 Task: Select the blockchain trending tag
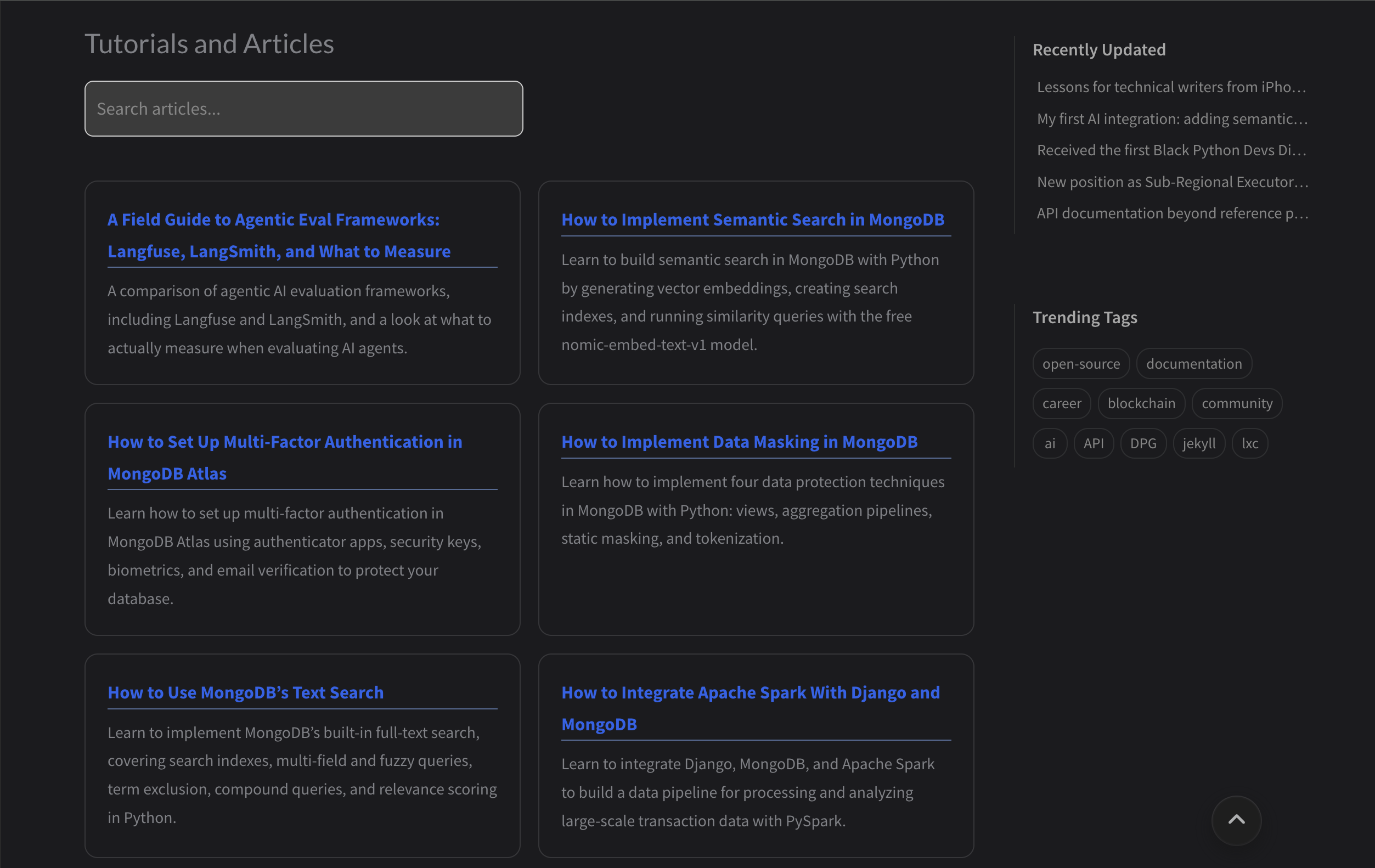[x=1141, y=403]
